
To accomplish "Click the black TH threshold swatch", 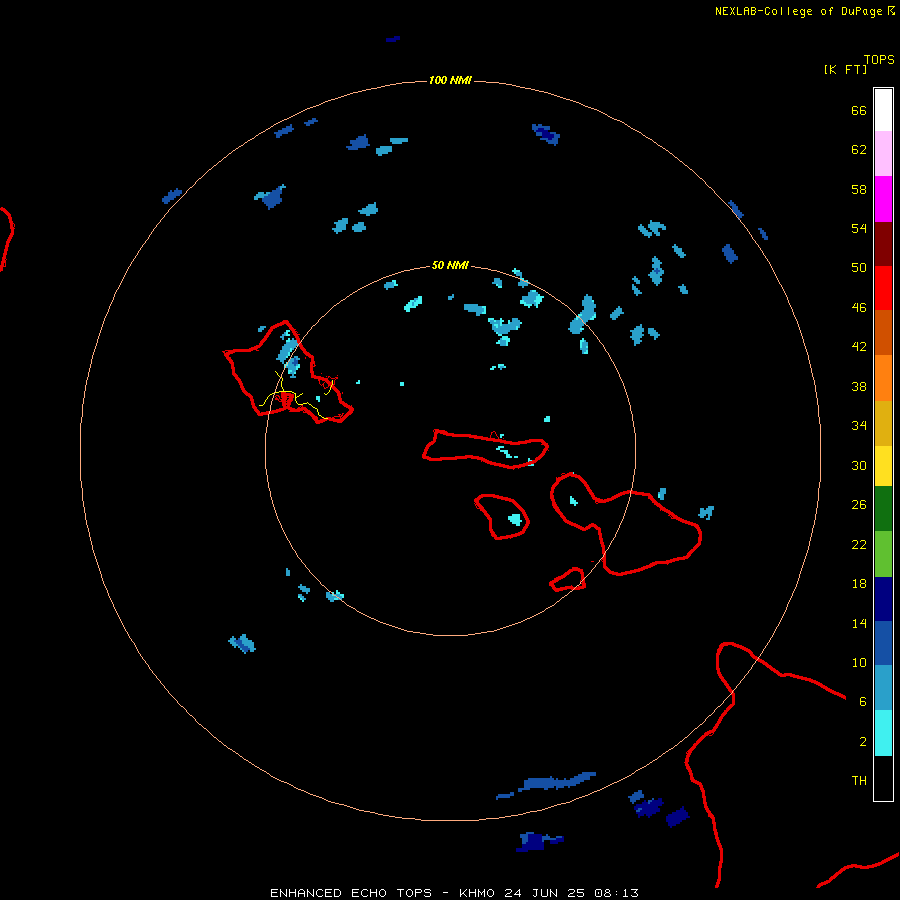I will pyautogui.click(x=883, y=778).
